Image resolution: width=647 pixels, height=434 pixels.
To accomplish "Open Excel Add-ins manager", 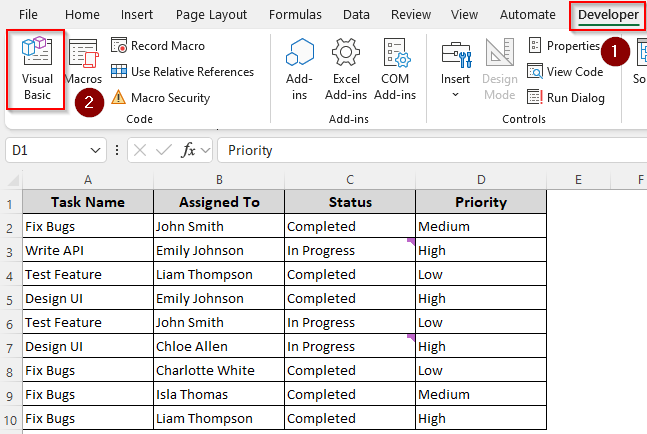I will click(346, 66).
